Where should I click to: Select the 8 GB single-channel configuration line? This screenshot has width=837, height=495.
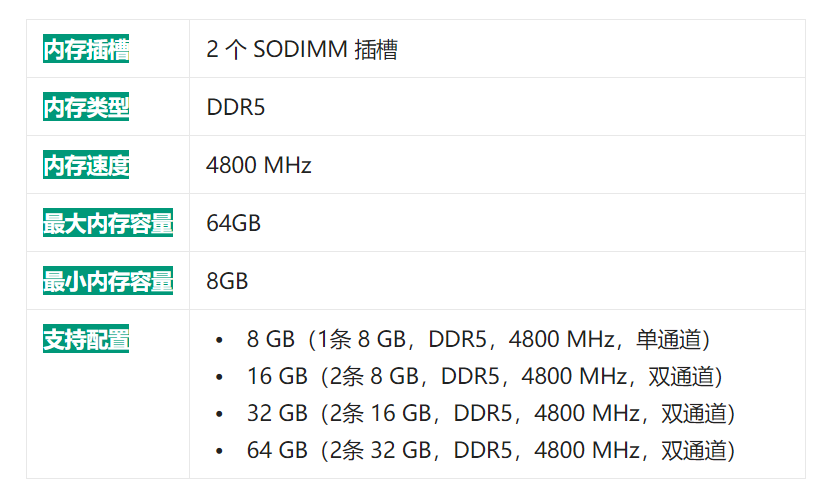[478, 340]
